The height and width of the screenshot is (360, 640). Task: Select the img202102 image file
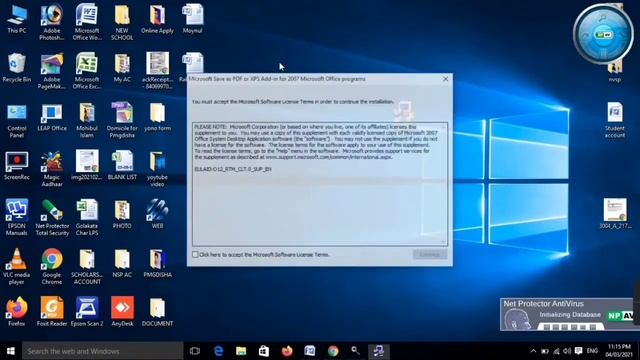click(87, 165)
